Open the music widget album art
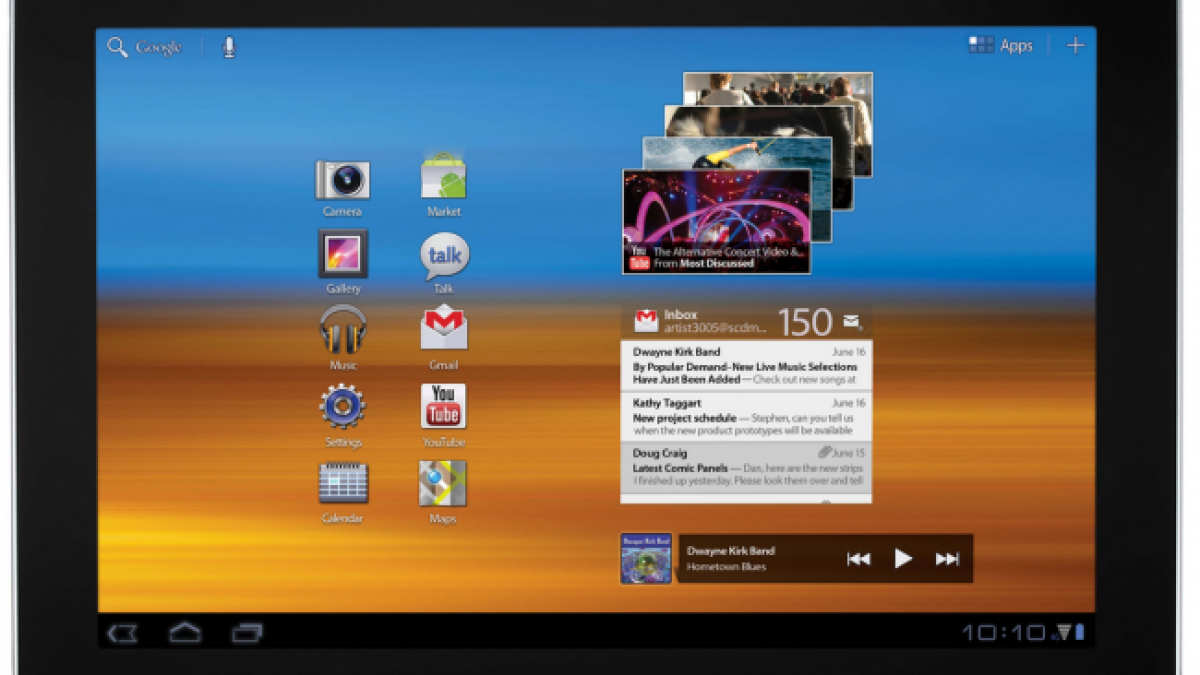Image resolution: width=1200 pixels, height=675 pixels. [646, 558]
